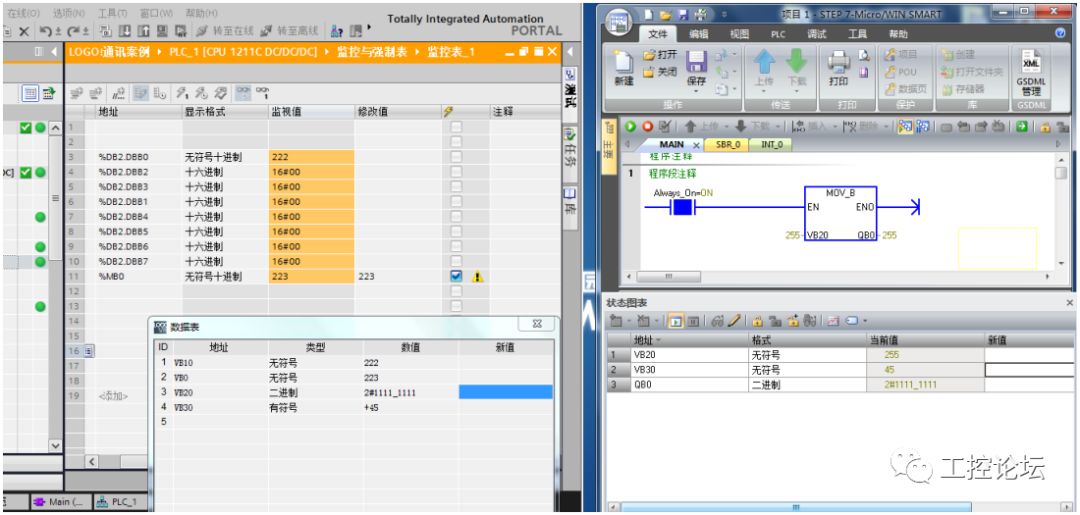Tick the modify checkbox in %DB2.DBB3 row
Viewport: 1080px width, 515px height.
[456, 187]
